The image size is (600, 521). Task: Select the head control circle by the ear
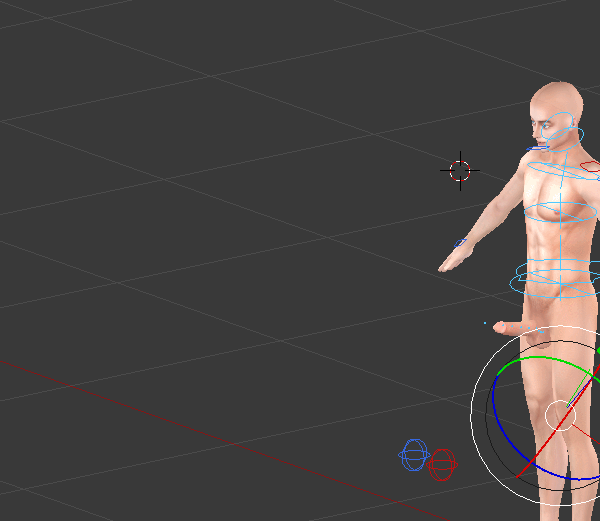(557, 126)
